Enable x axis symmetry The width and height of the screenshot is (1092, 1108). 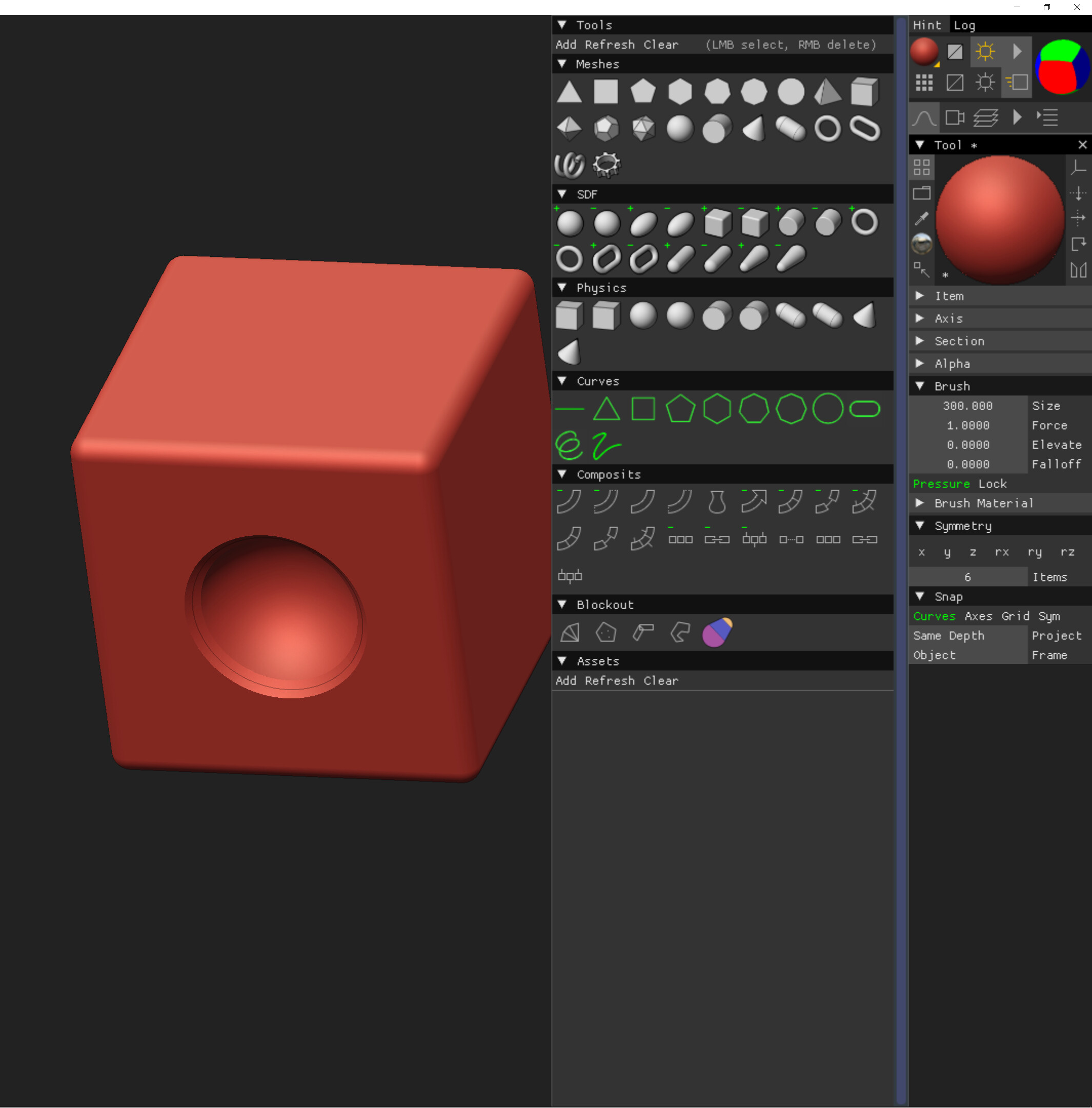click(922, 552)
